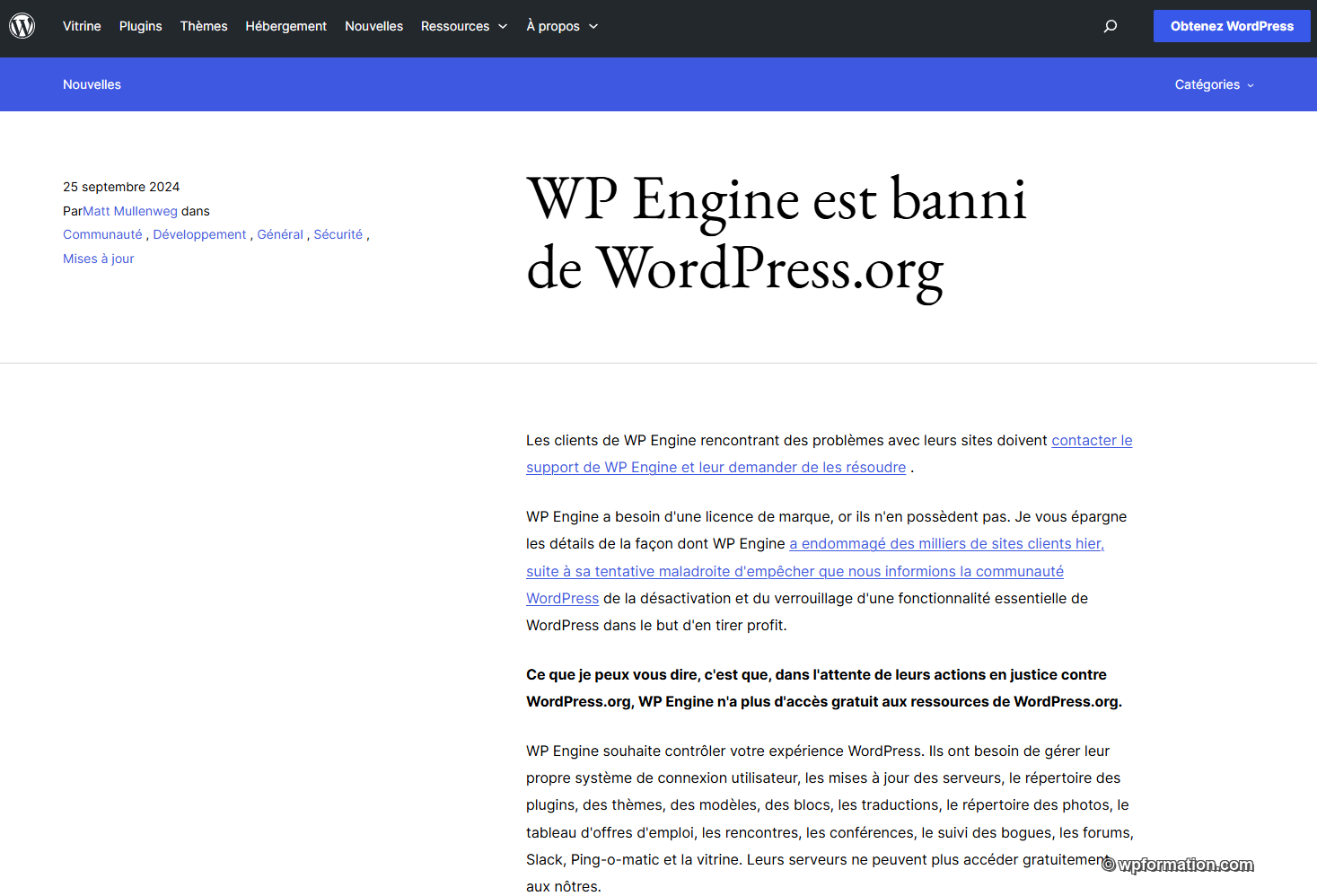Click the bold paragraph starting Ce que je peux
This screenshot has height=896, width=1317.
click(x=824, y=688)
